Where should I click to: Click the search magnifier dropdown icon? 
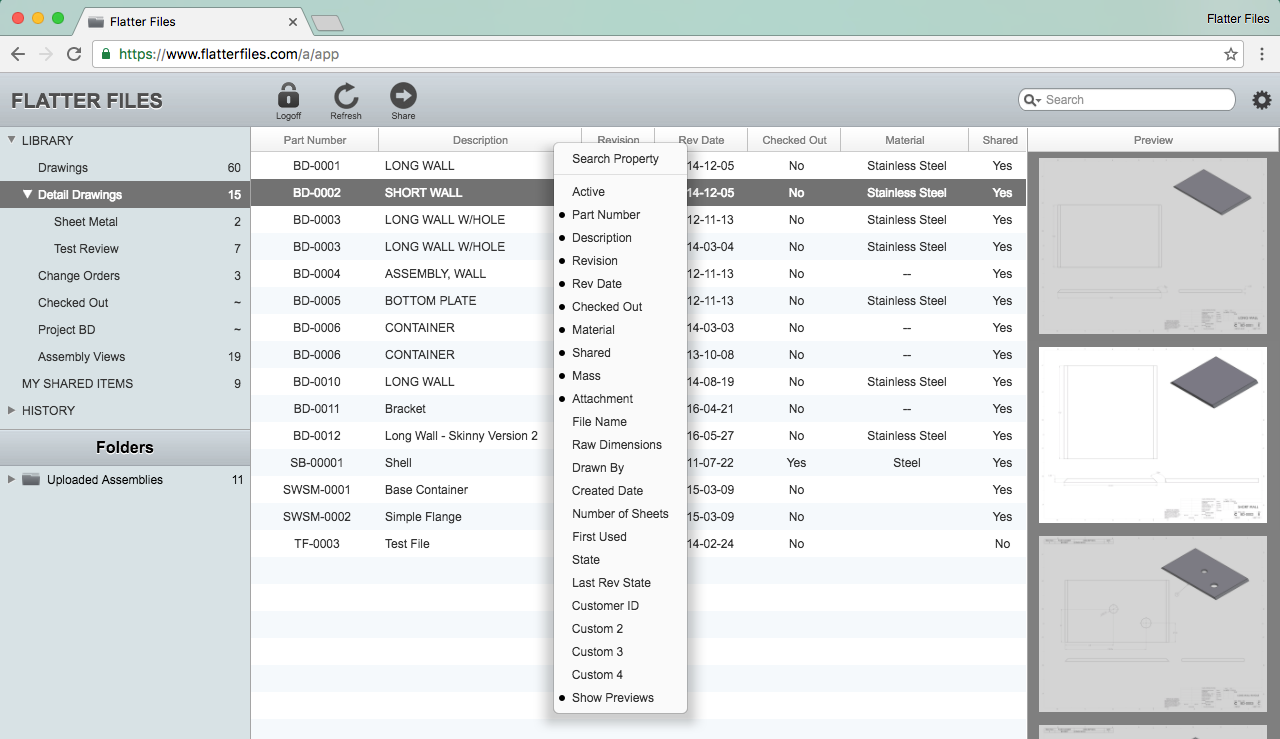pos(1032,100)
